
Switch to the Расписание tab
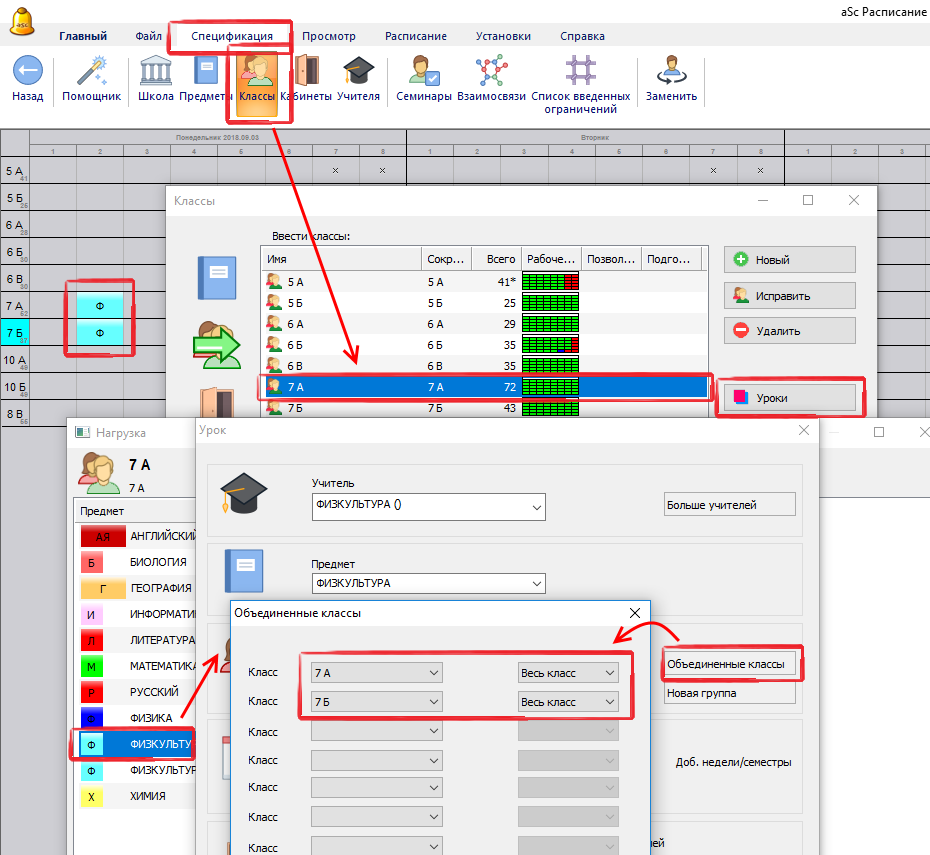pos(416,36)
